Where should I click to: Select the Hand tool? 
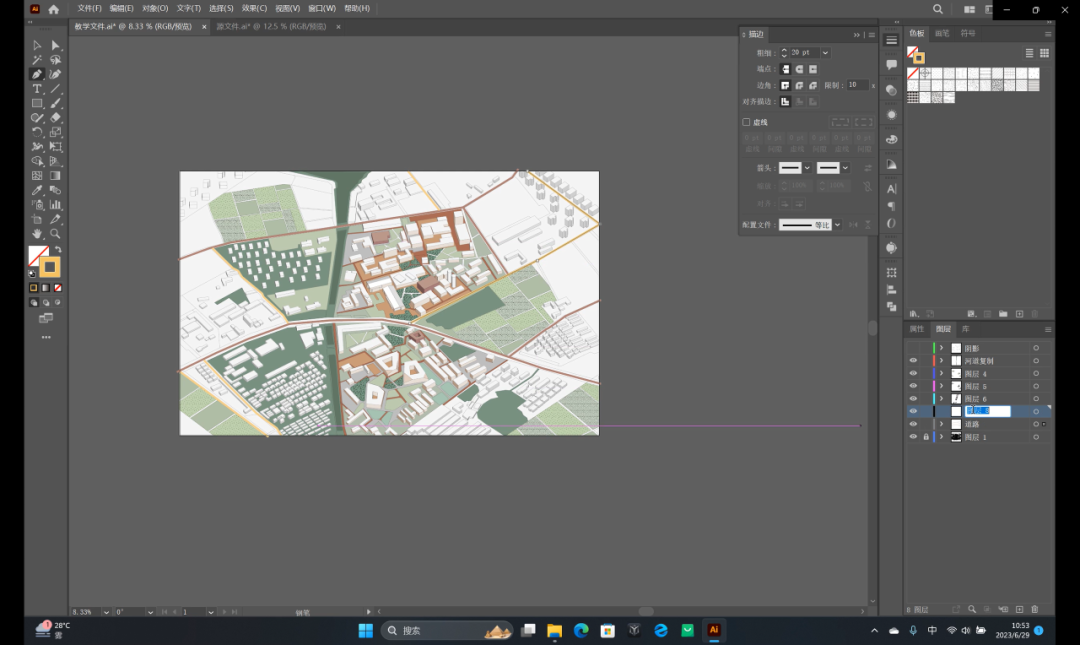pyautogui.click(x=37, y=234)
